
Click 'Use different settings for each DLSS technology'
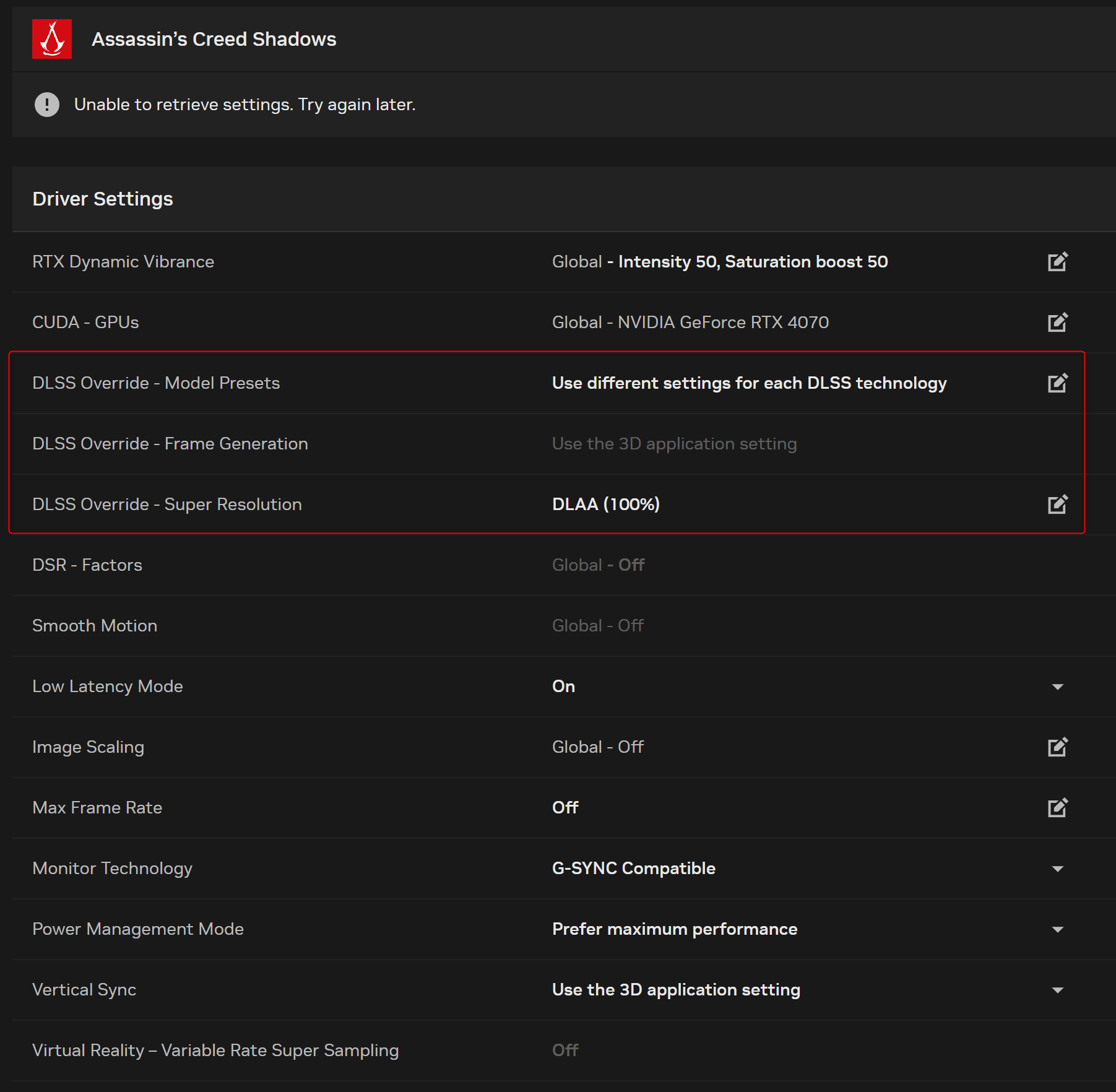coord(749,383)
